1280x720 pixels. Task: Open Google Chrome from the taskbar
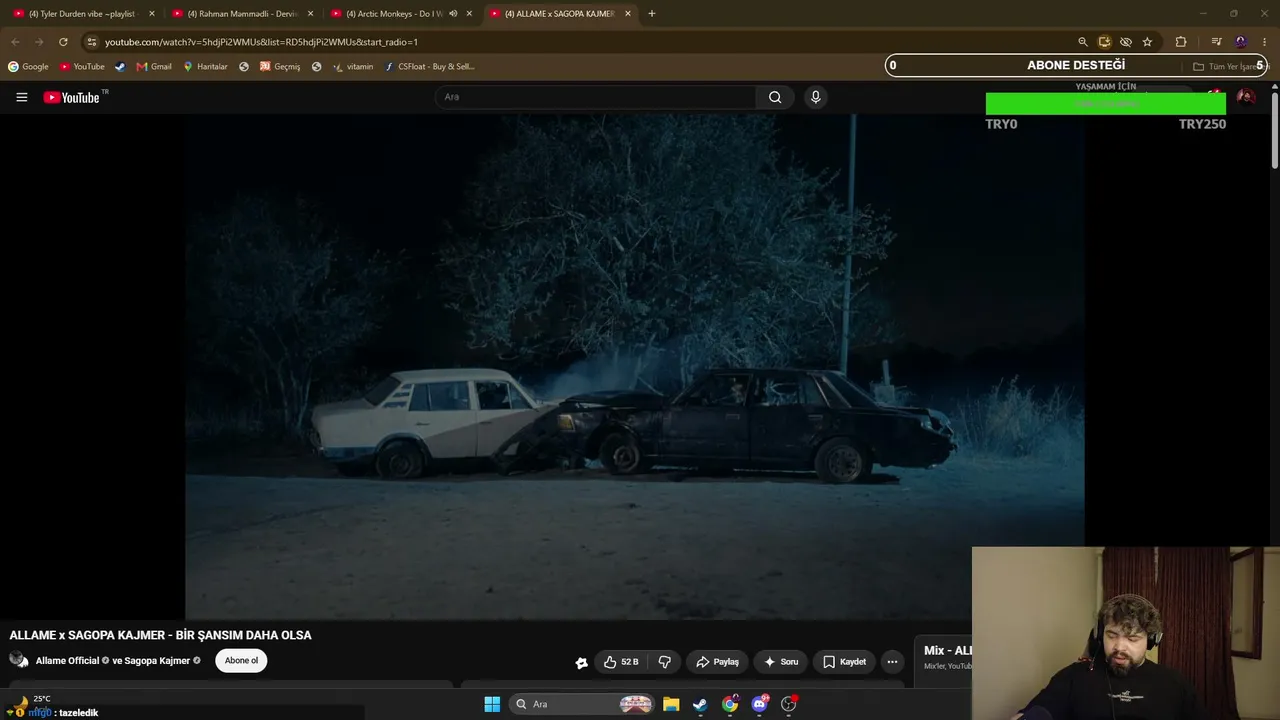click(x=730, y=704)
